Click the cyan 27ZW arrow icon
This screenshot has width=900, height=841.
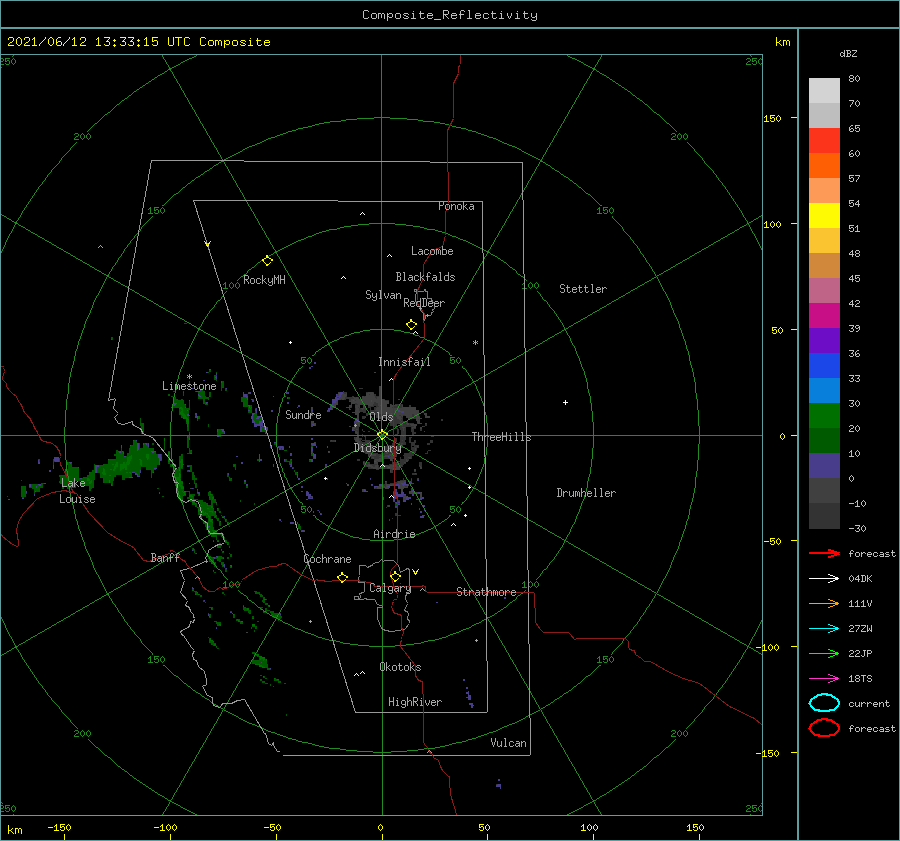(824, 629)
